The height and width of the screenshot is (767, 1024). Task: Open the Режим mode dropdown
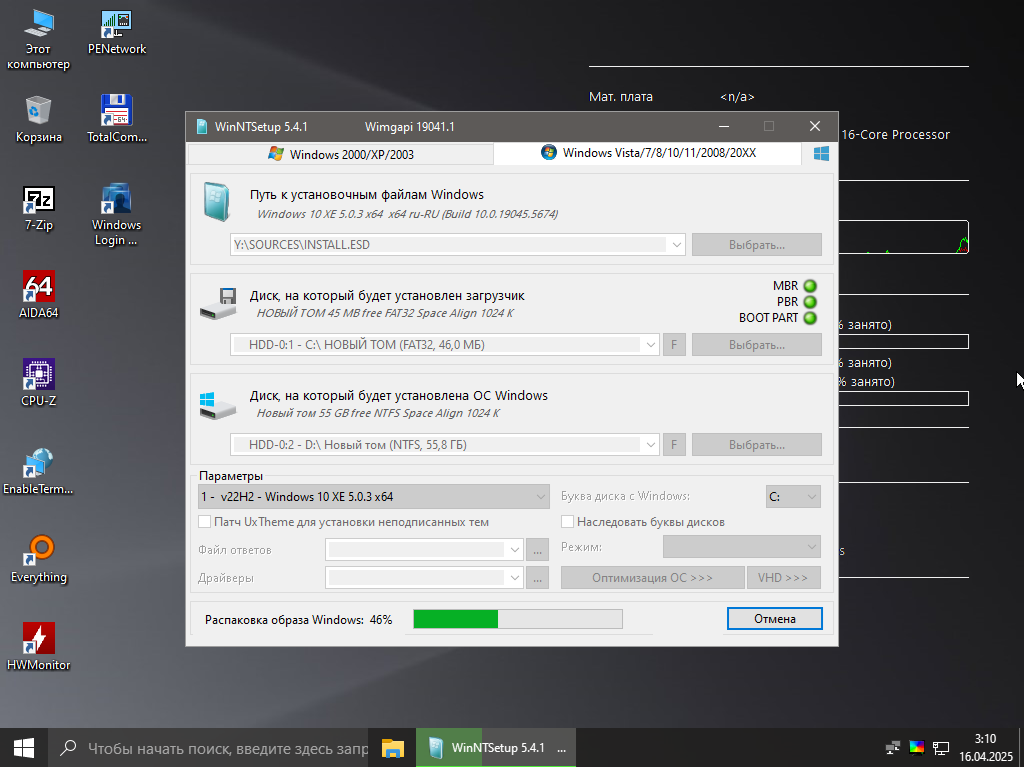click(x=742, y=547)
